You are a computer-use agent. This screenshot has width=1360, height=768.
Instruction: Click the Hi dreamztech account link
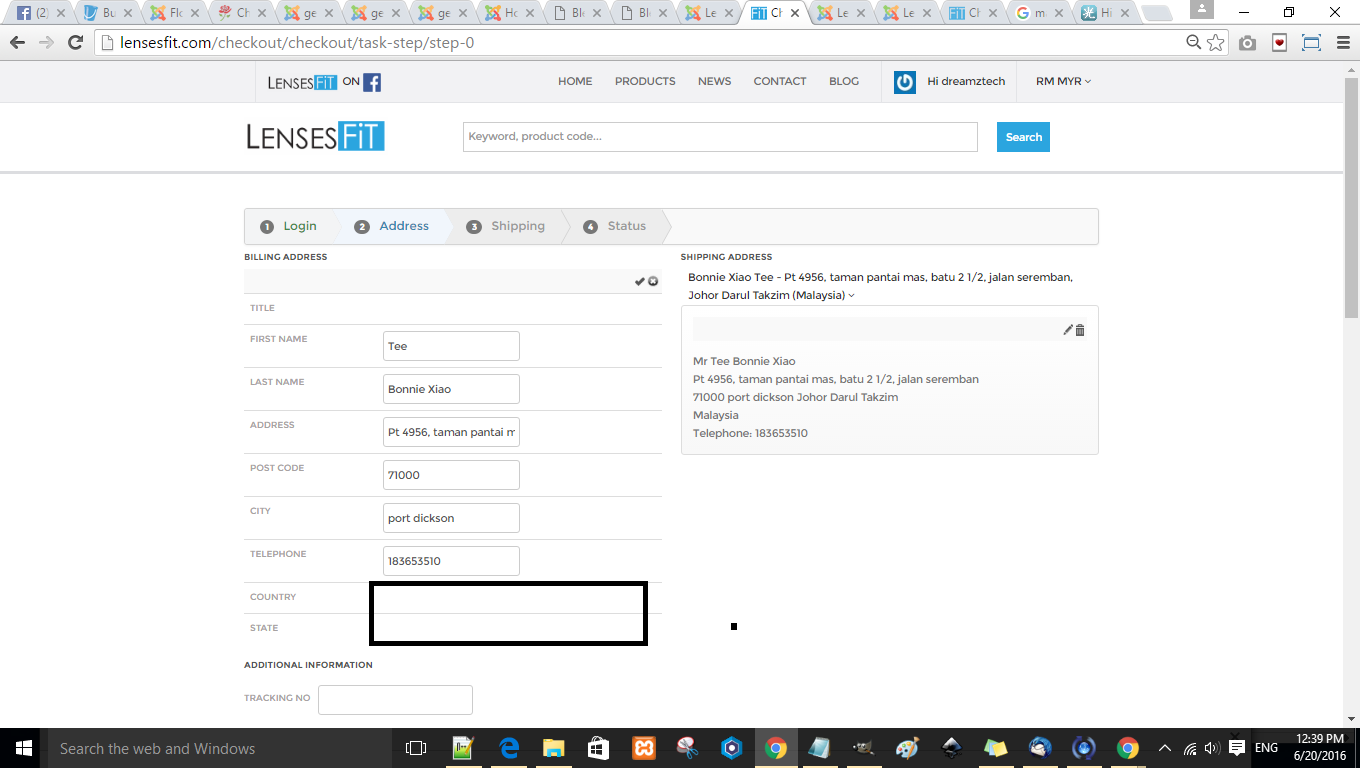click(966, 82)
